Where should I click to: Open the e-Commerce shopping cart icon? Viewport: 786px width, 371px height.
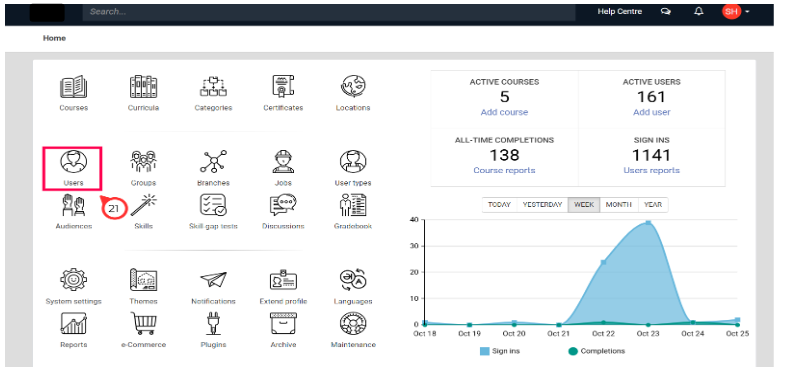tap(143, 323)
